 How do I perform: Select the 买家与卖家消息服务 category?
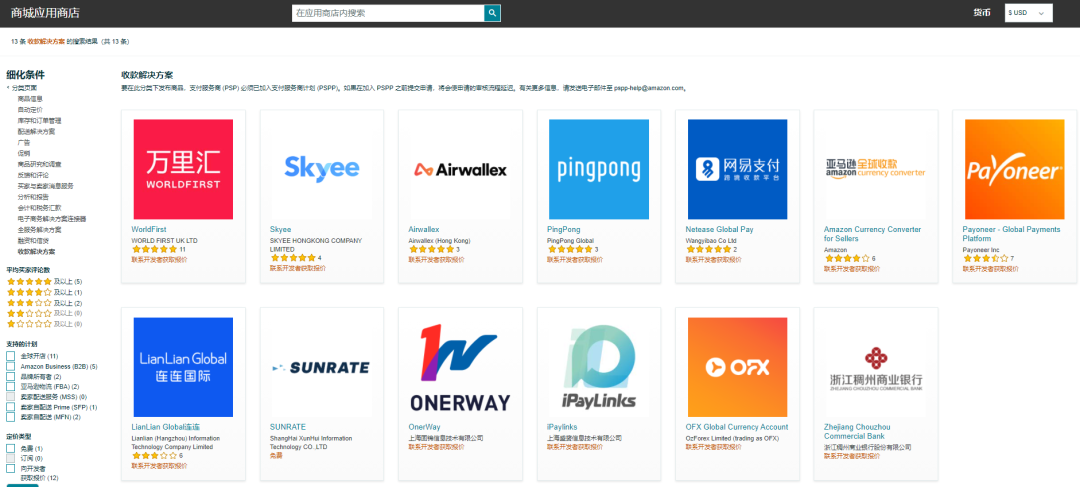[46, 185]
